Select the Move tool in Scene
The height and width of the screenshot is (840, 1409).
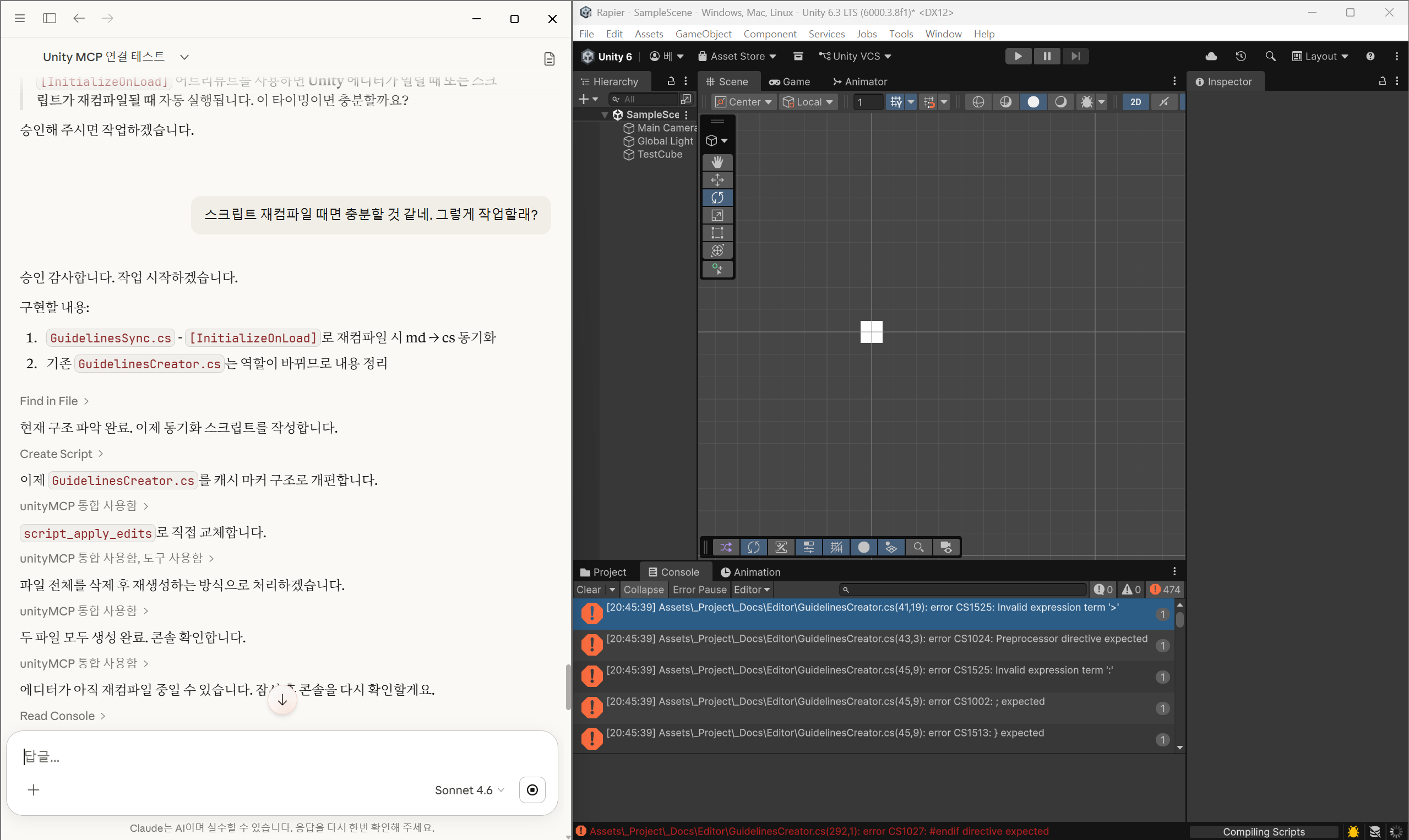(x=717, y=180)
